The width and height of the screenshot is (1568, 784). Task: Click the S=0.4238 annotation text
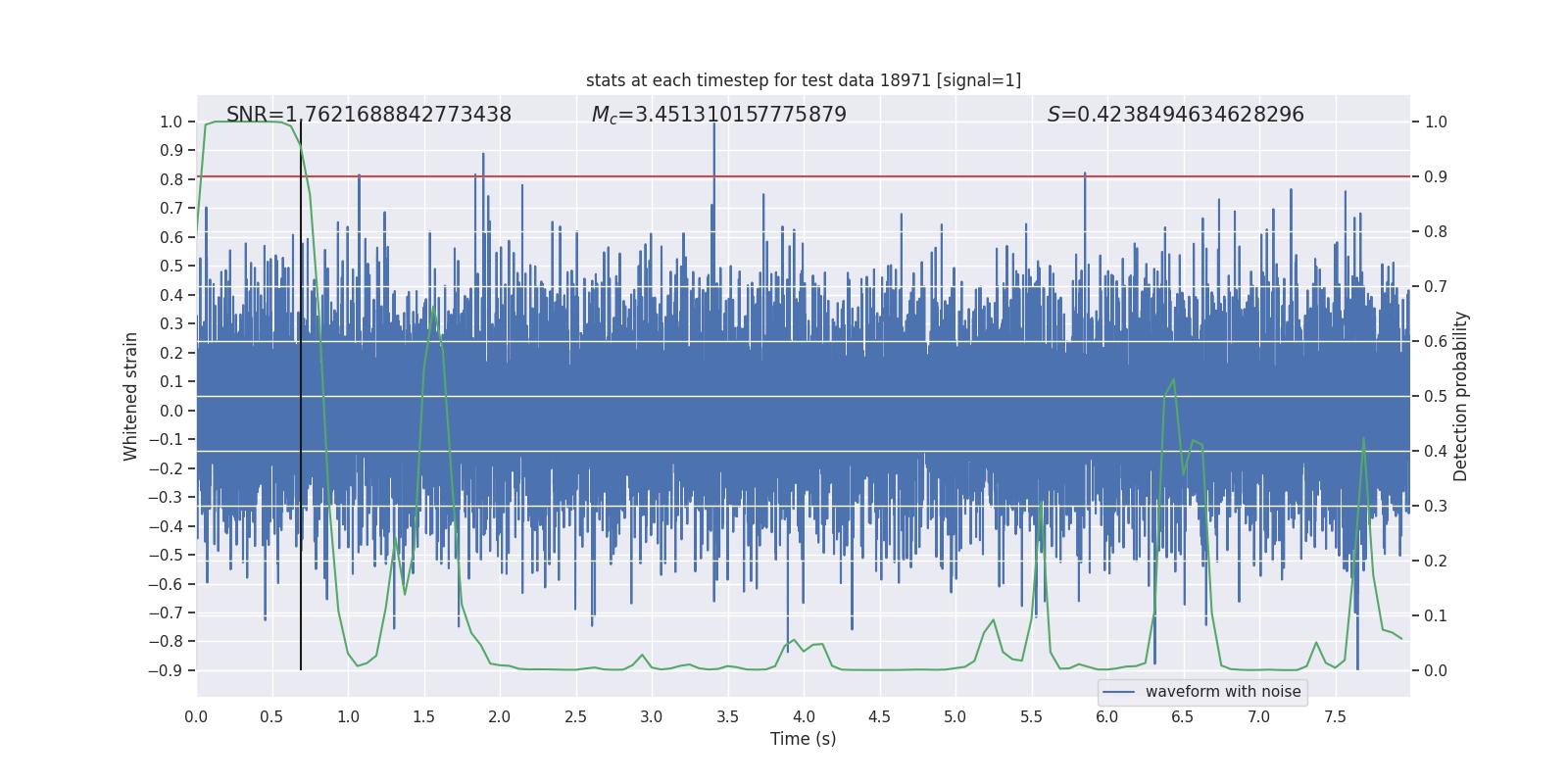click(x=1175, y=115)
